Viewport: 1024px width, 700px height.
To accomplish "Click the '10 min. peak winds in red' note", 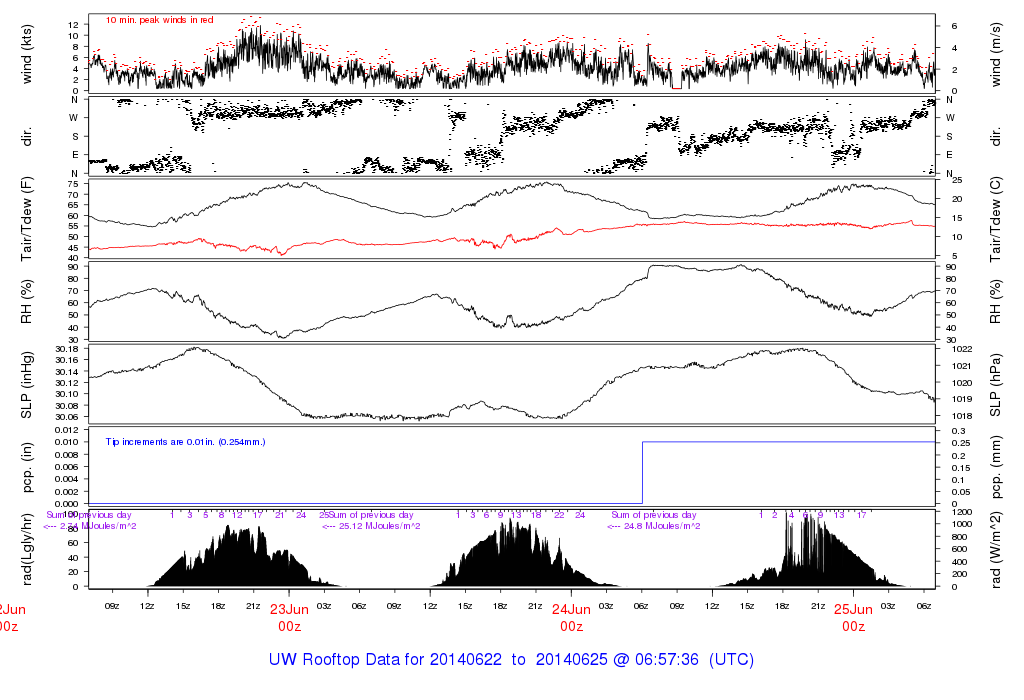I will click(159, 20).
